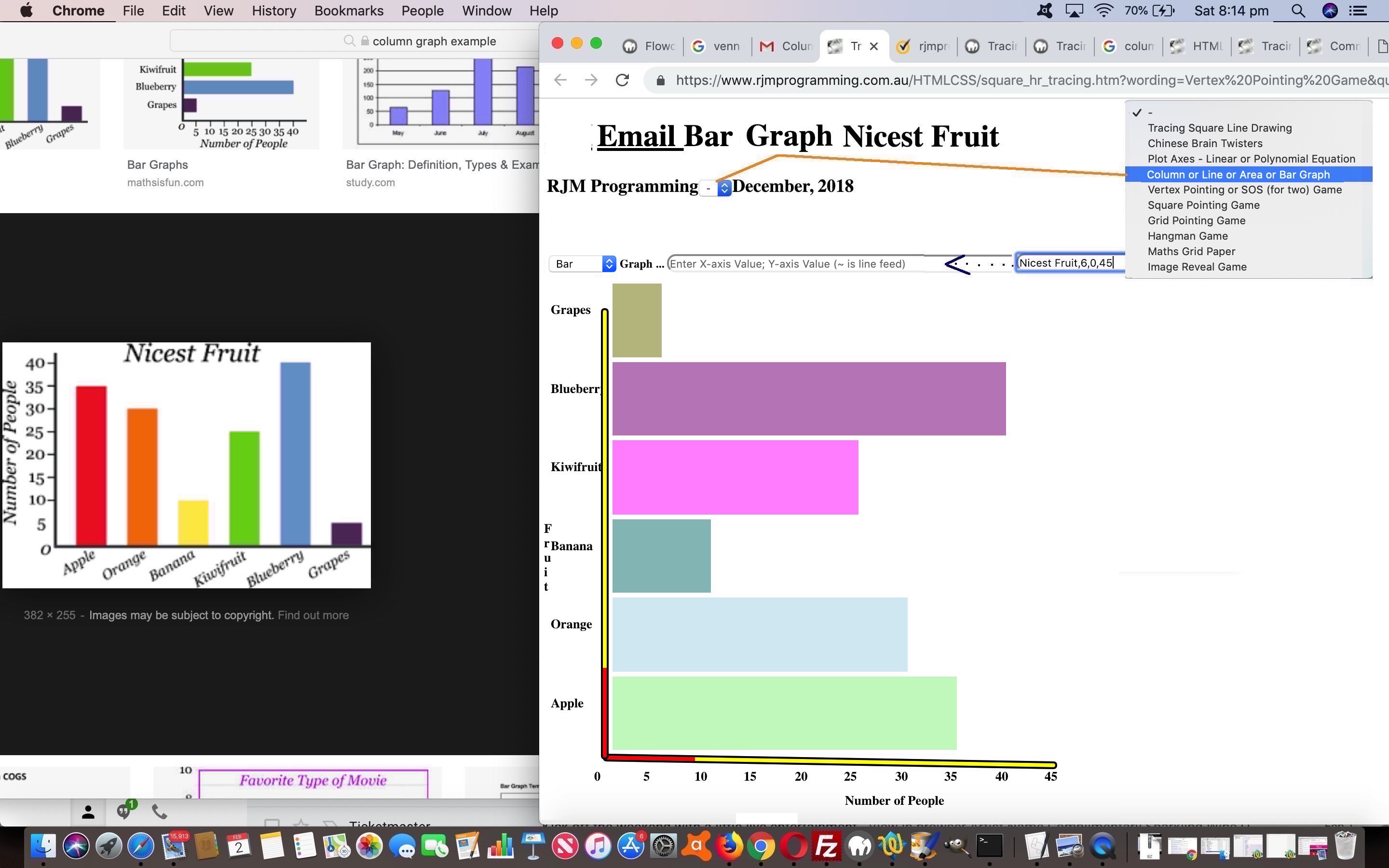Open Spotlight search in the menu bar

click(x=1298, y=11)
